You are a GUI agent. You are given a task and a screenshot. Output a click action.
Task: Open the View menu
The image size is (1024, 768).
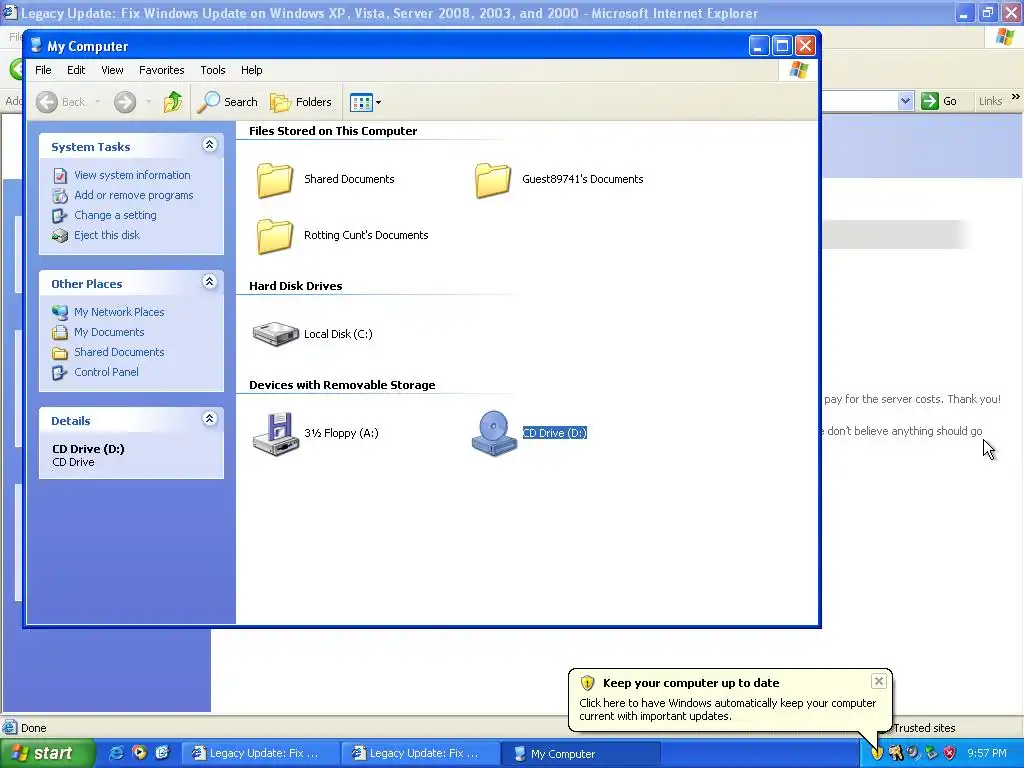click(x=112, y=70)
